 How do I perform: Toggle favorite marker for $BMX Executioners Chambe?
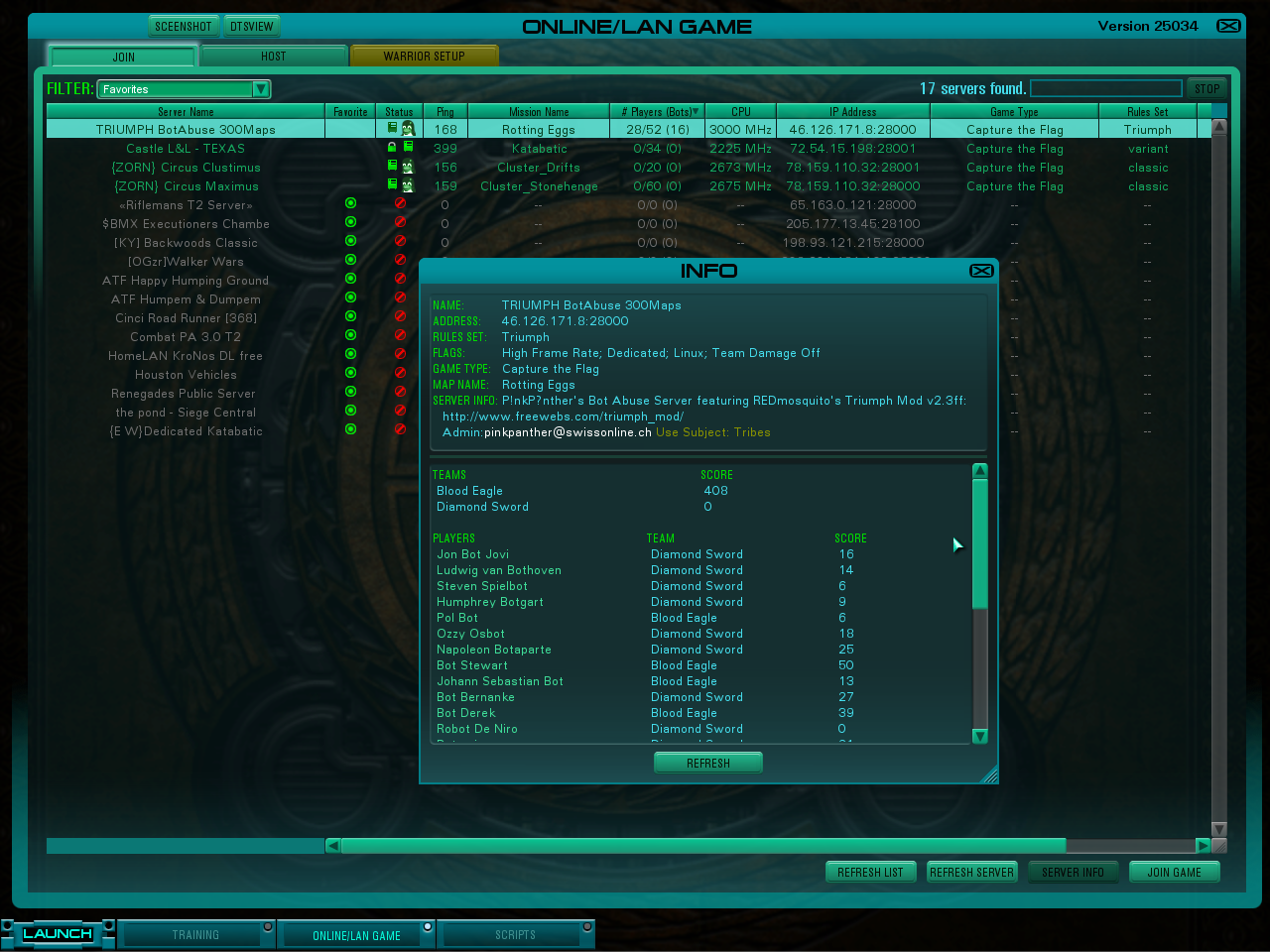coord(350,222)
